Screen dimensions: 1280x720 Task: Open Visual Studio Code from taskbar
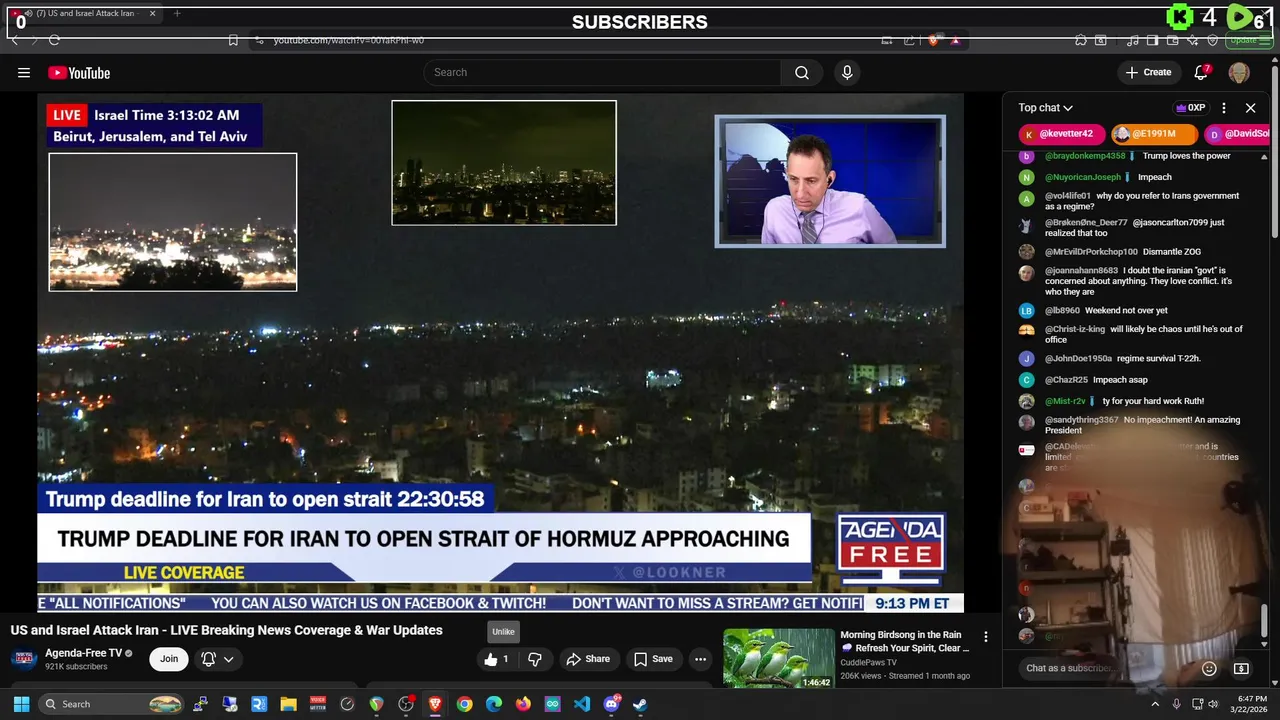(x=582, y=704)
